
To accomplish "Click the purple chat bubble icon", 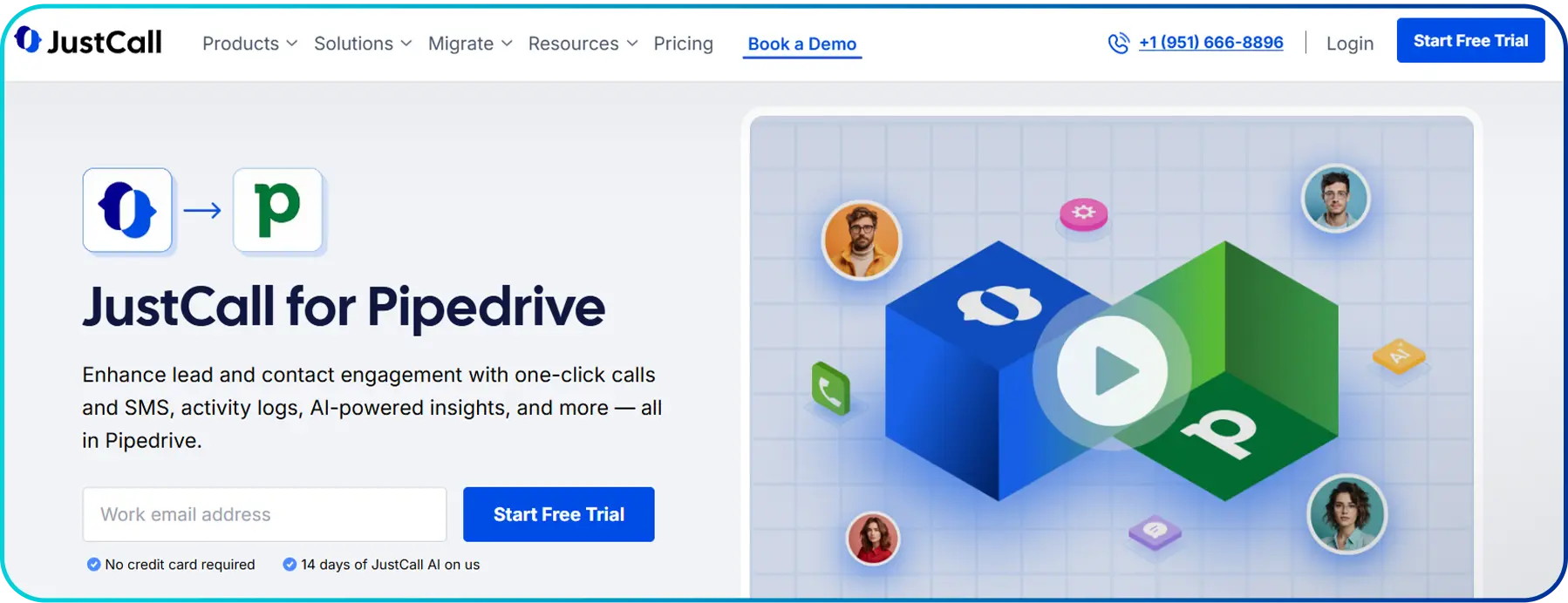I will coord(1155,531).
